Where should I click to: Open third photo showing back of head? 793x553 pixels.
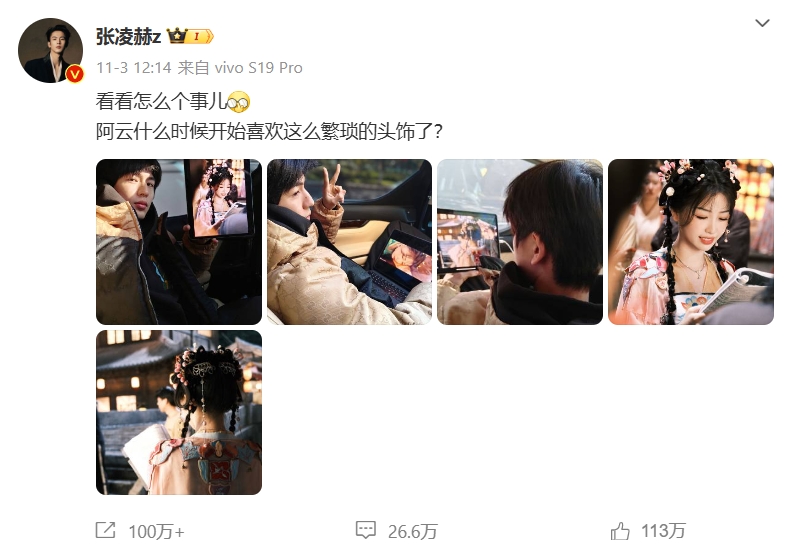tap(520, 242)
